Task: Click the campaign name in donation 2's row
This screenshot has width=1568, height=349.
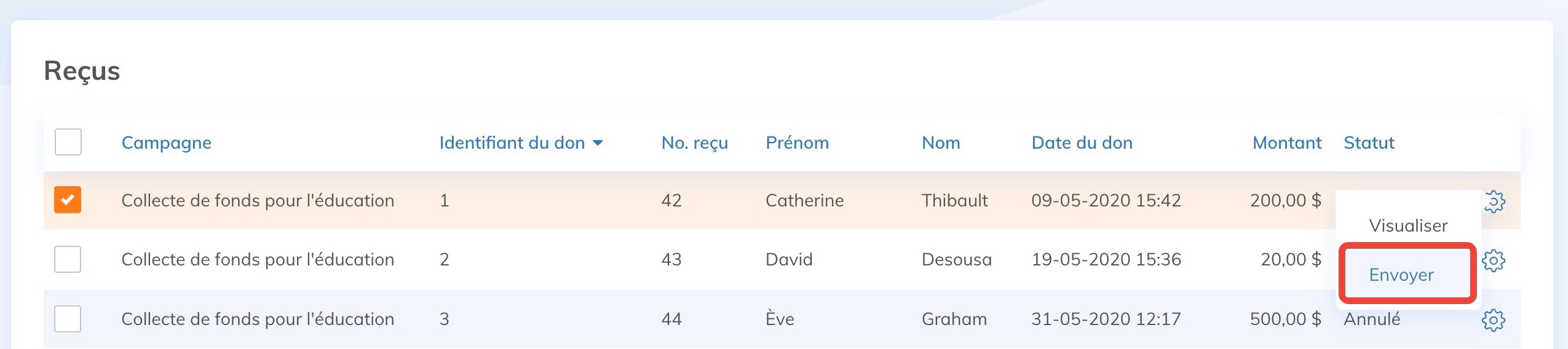Action: [258, 259]
